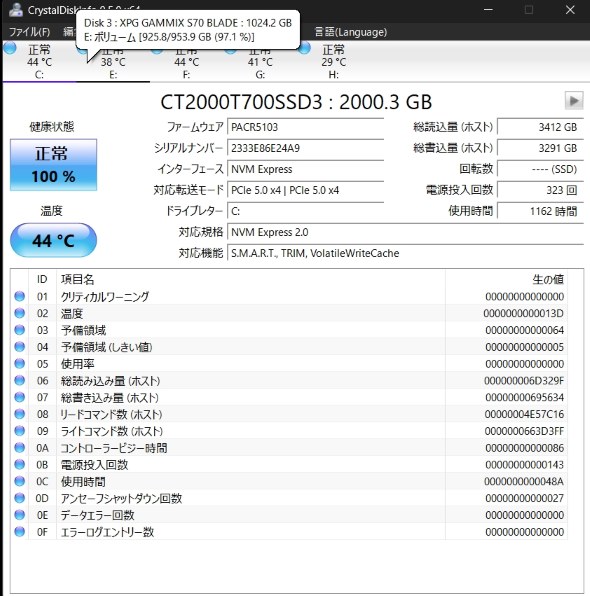Click status dot for ID 04 row
Image resolution: width=590 pixels, height=596 pixels.
click(19, 347)
